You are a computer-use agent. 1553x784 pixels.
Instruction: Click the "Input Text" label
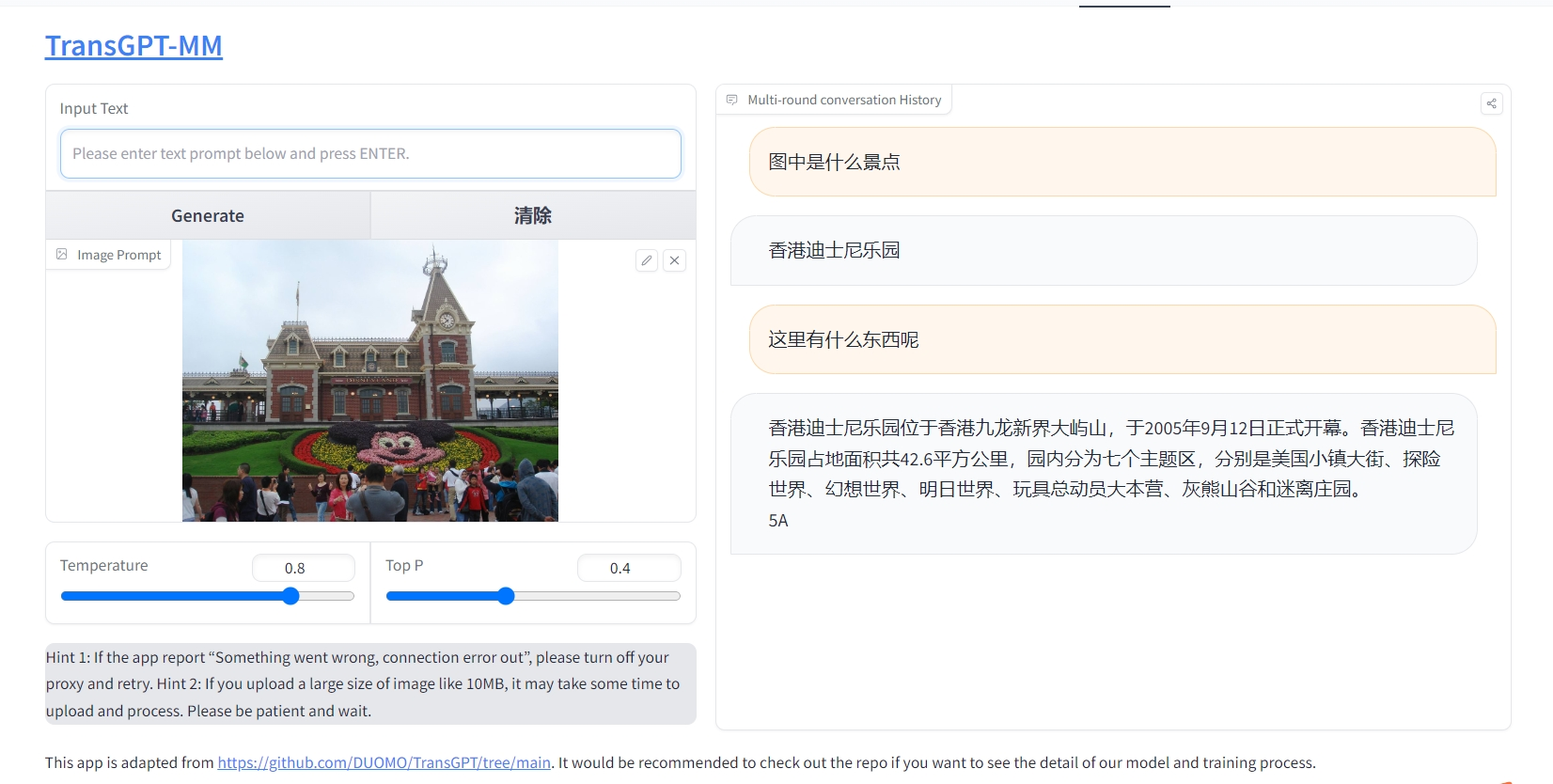(94, 108)
